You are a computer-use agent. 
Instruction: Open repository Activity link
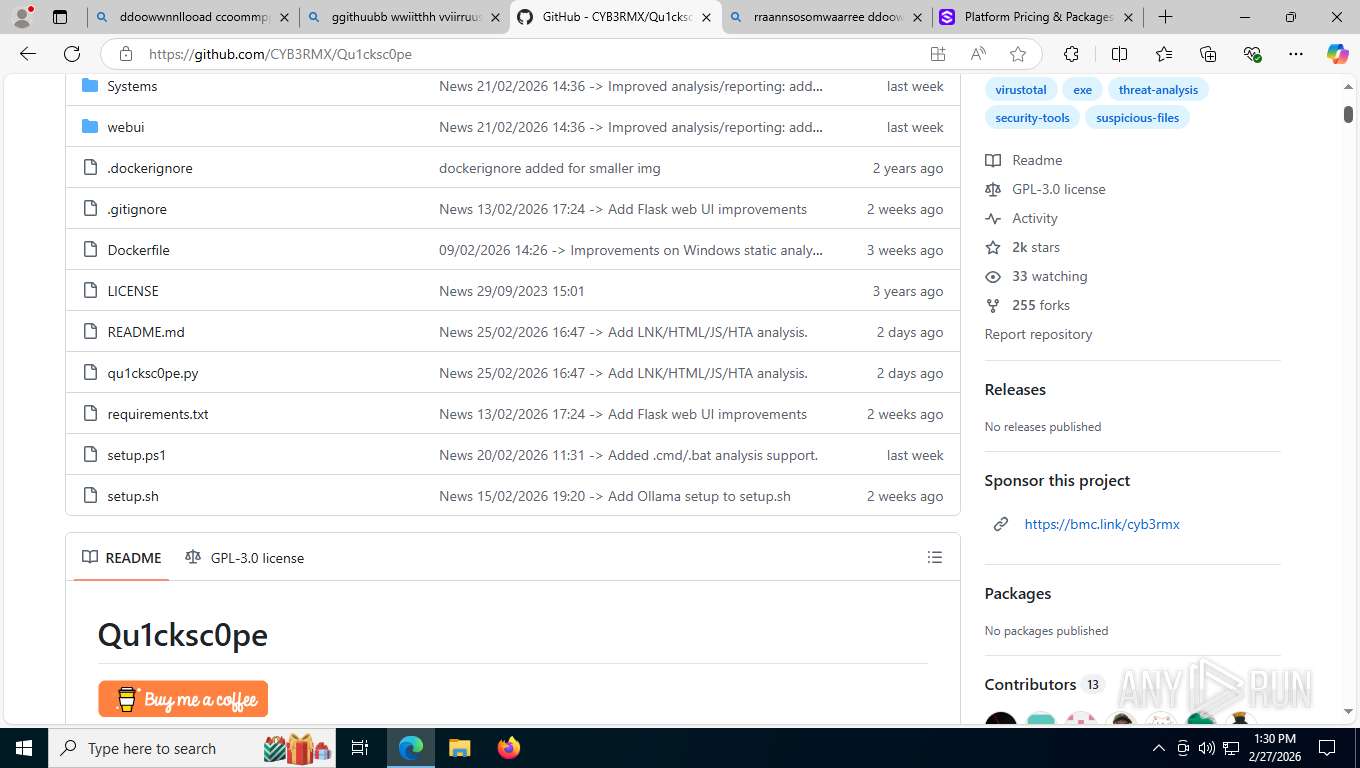click(x=1021, y=218)
